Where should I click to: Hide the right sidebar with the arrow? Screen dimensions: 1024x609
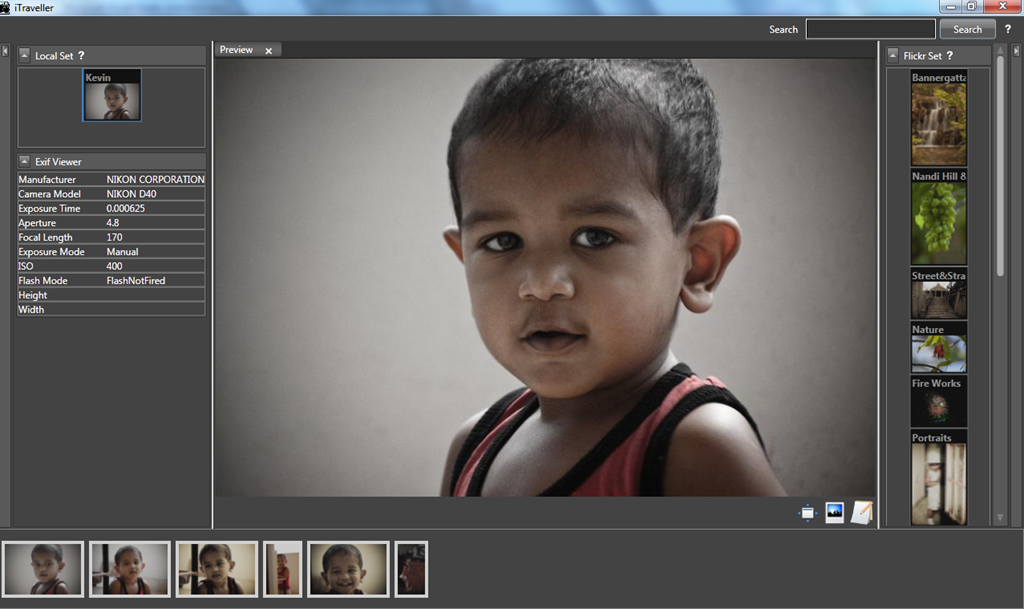tap(1018, 51)
